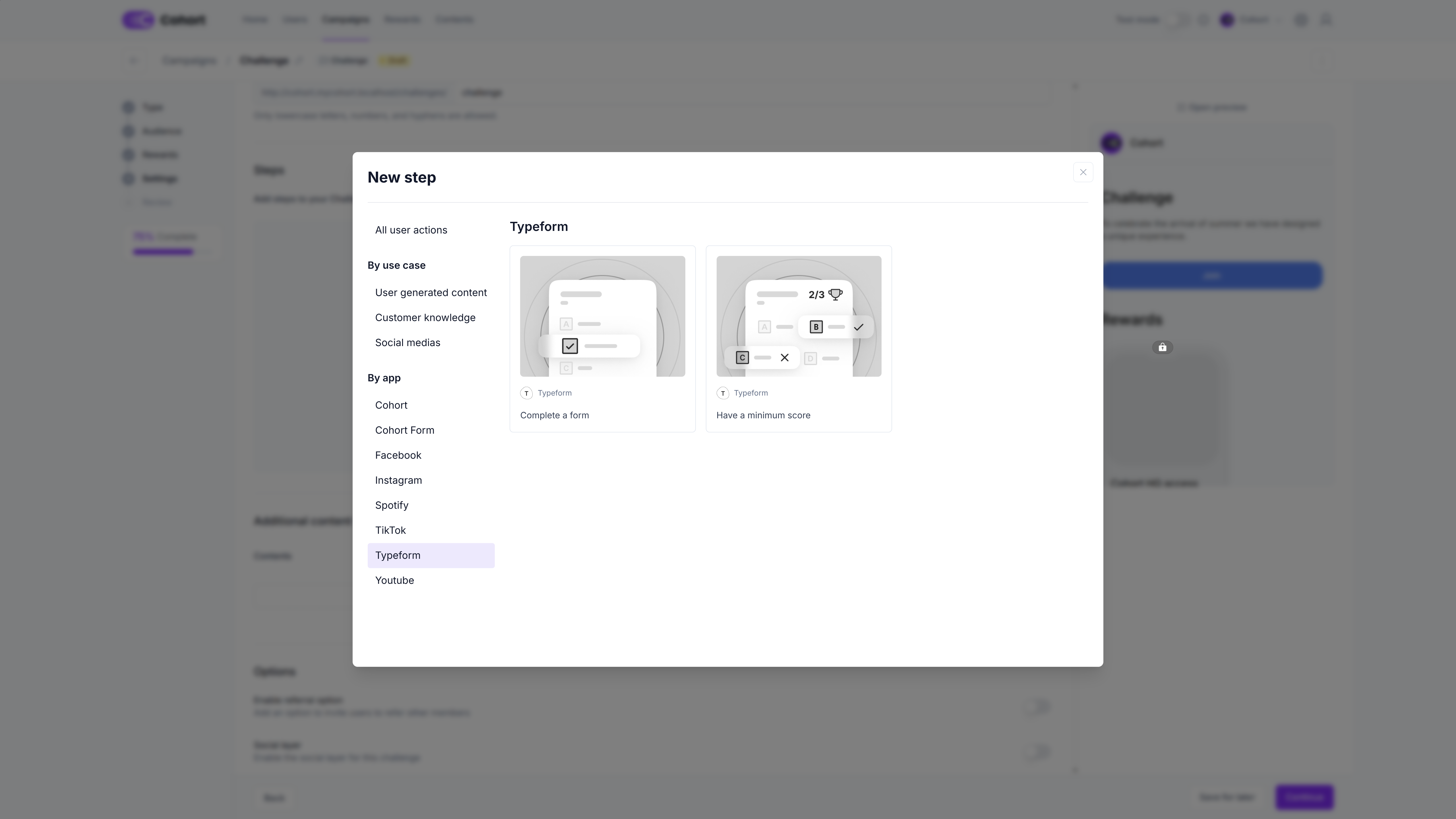Open the Complete a form card thumbnail
Screen dimensions: 1456x819
(602, 316)
